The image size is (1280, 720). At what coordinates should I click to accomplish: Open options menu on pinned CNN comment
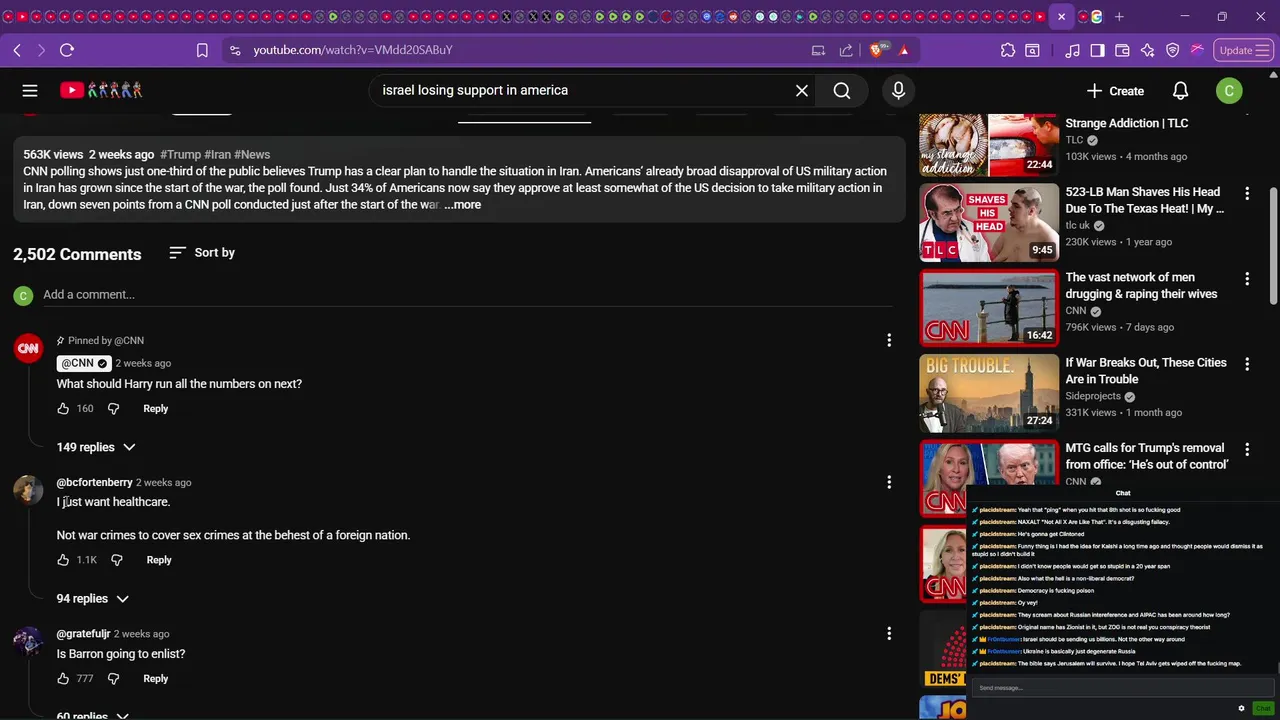click(x=889, y=341)
